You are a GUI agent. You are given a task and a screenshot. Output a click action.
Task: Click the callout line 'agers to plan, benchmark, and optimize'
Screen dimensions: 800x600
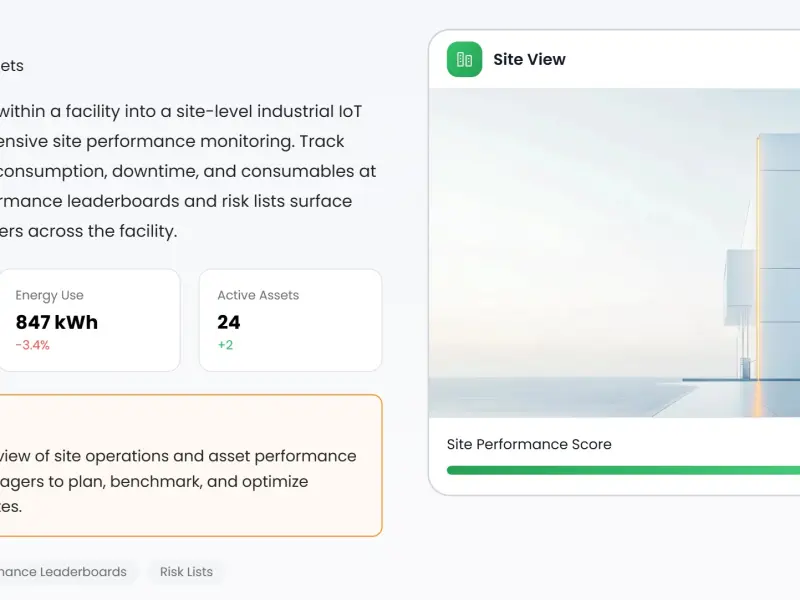pos(154,482)
